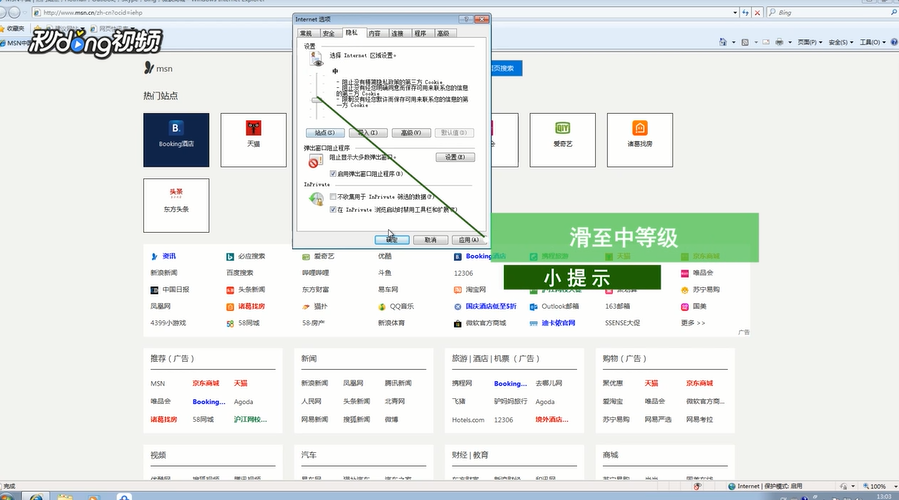Click the QQ音乐 icon link

click(x=382, y=307)
